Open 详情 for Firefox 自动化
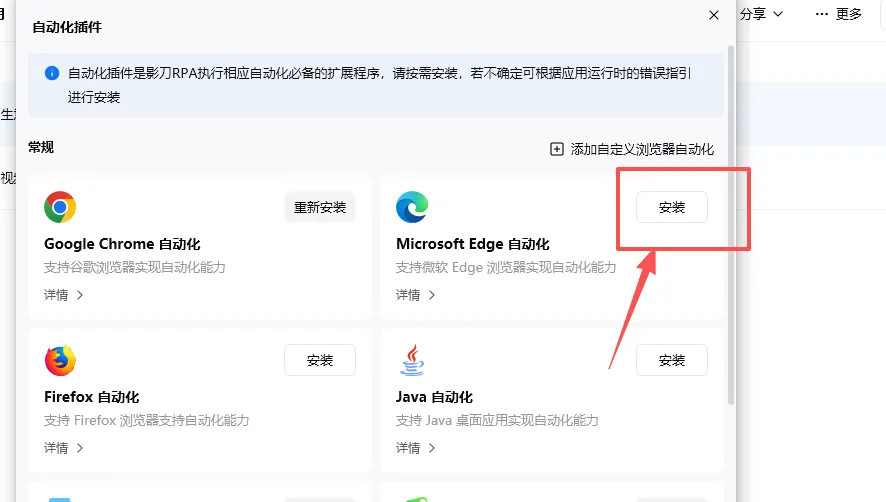This screenshot has width=886, height=502. click(63, 448)
